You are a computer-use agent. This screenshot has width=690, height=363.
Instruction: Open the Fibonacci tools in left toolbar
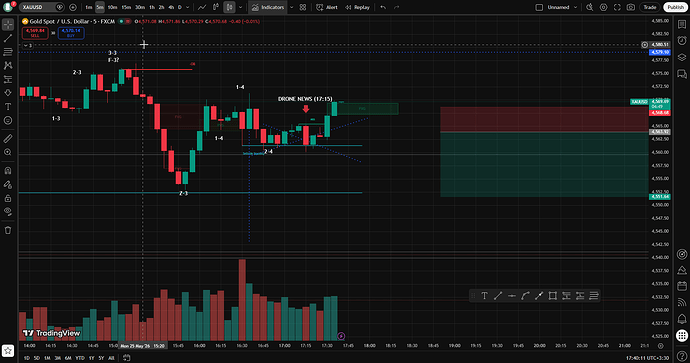click(x=8, y=52)
